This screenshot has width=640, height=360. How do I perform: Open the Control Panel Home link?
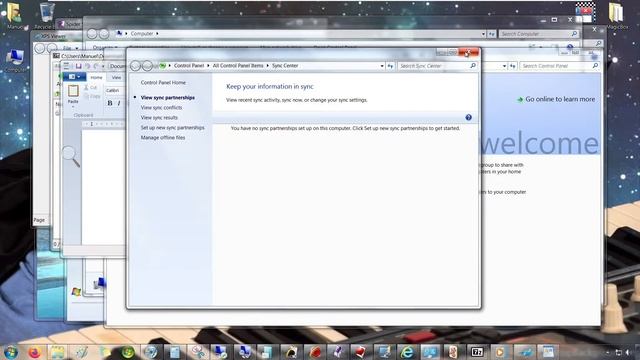[163, 82]
